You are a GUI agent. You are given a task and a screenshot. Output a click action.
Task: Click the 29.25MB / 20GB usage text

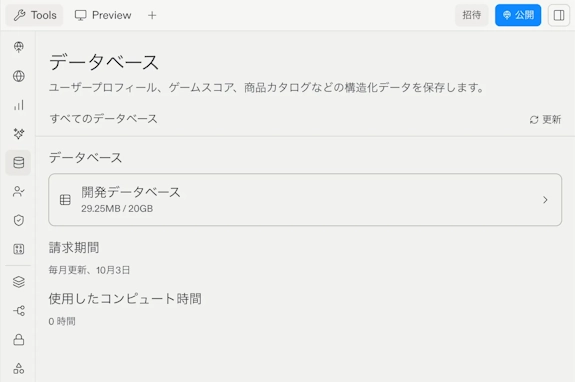(117, 209)
